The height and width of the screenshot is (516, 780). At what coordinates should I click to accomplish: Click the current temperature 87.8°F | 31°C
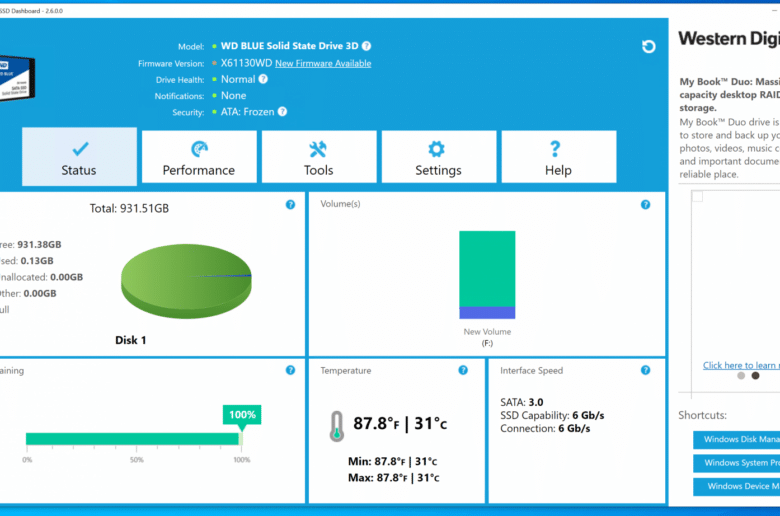coord(400,423)
